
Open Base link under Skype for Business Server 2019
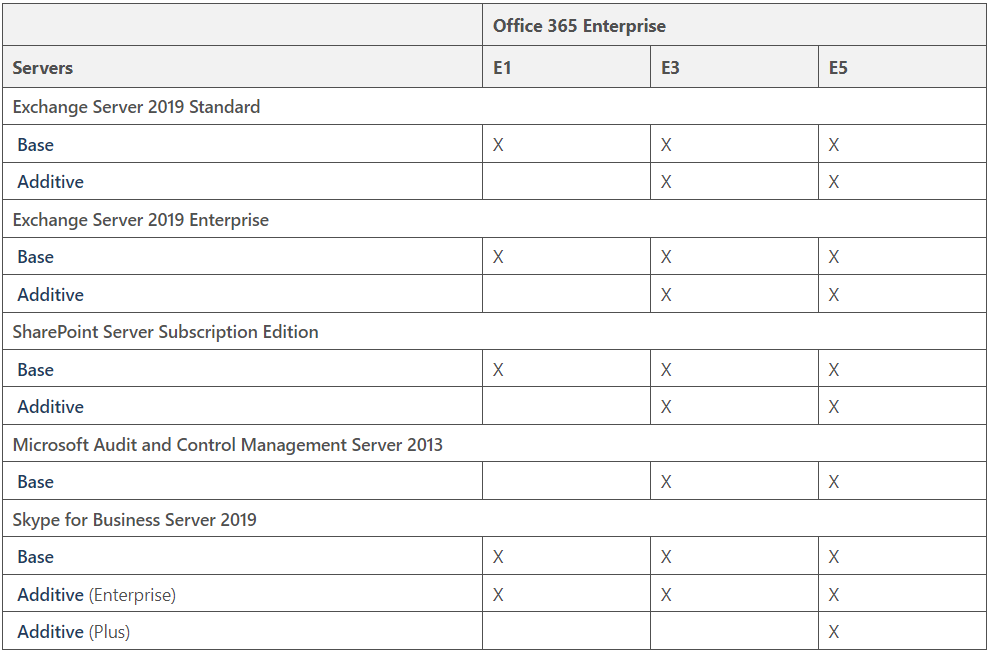pyautogui.click(x=35, y=557)
